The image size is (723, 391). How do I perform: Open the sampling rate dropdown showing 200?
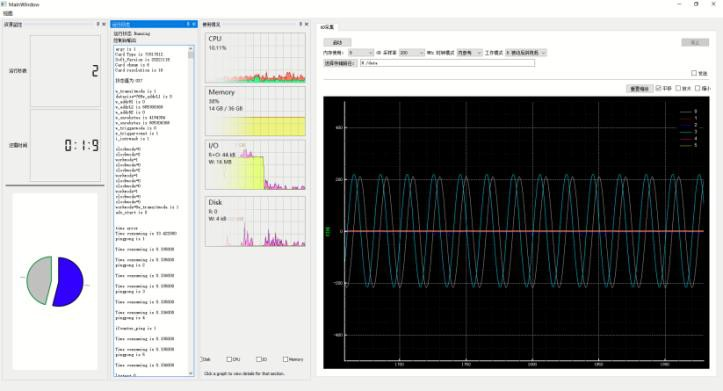pyautogui.click(x=411, y=53)
